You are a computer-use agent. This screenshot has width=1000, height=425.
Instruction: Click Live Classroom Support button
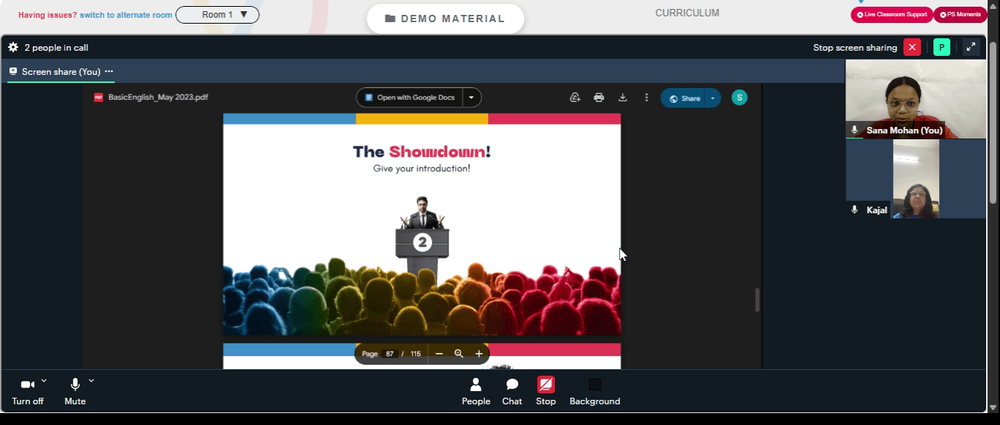892,14
